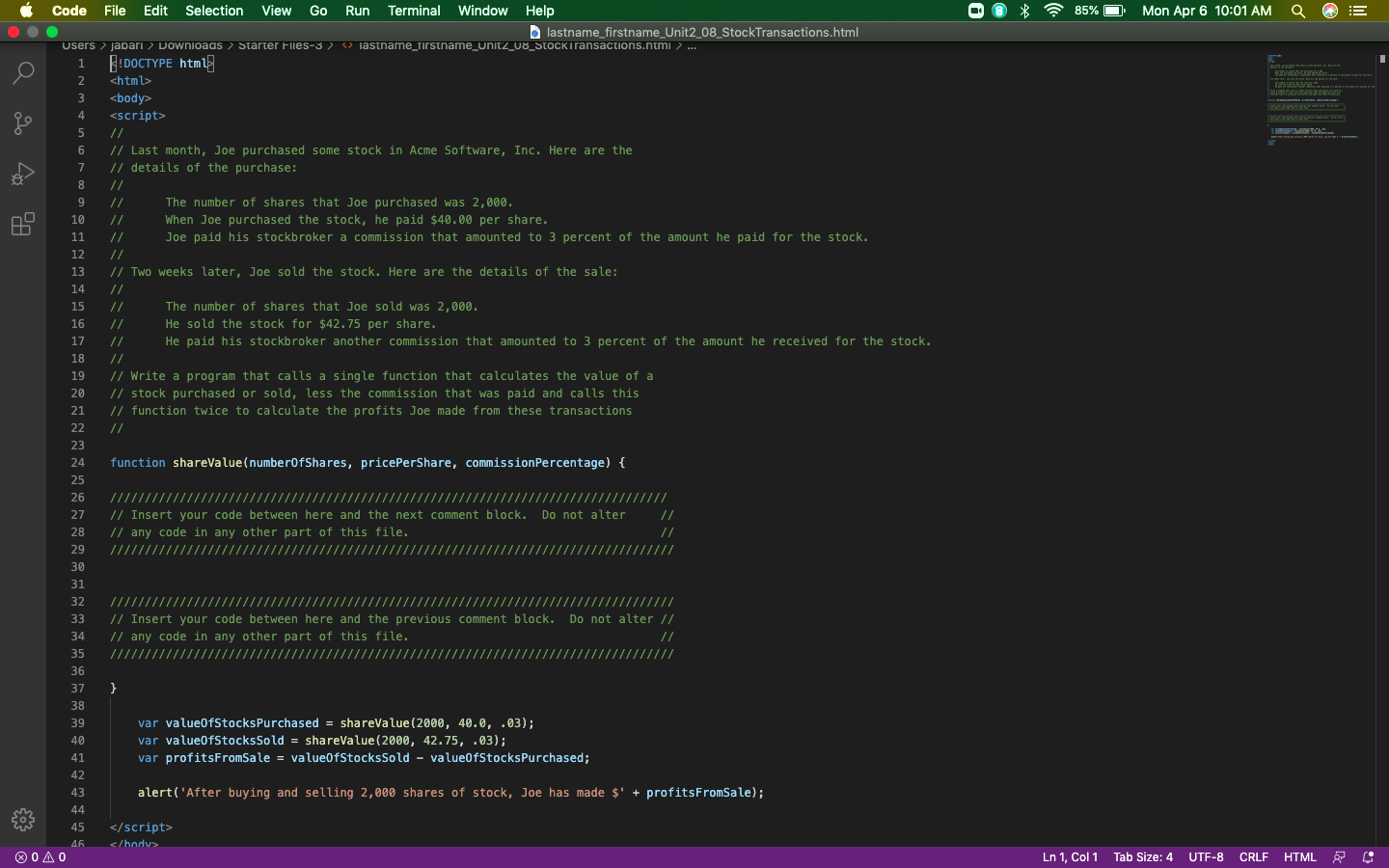
Task: Open the notifications bell in status bar
Action: (x=1368, y=857)
